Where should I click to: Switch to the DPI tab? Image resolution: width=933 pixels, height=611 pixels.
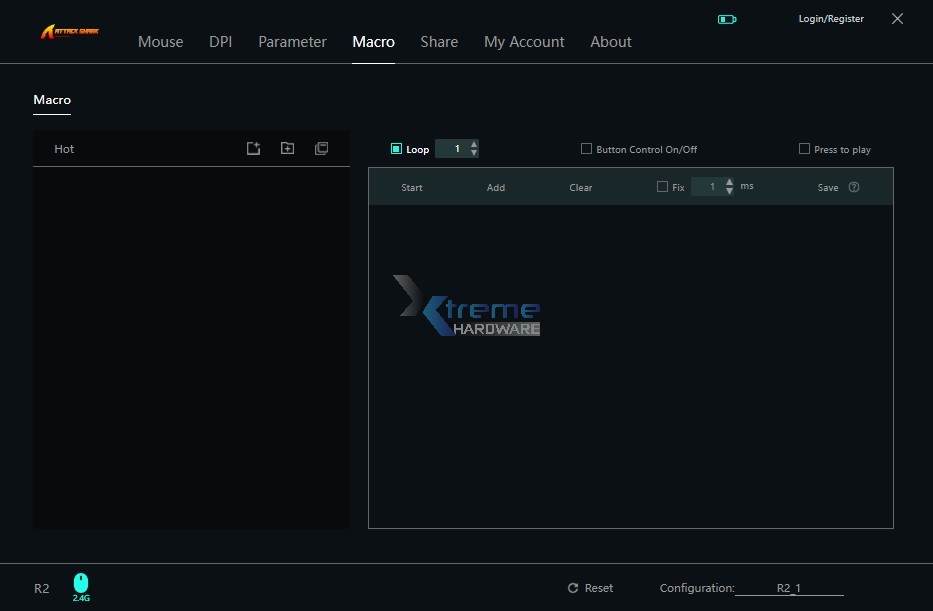pos(220,42)
